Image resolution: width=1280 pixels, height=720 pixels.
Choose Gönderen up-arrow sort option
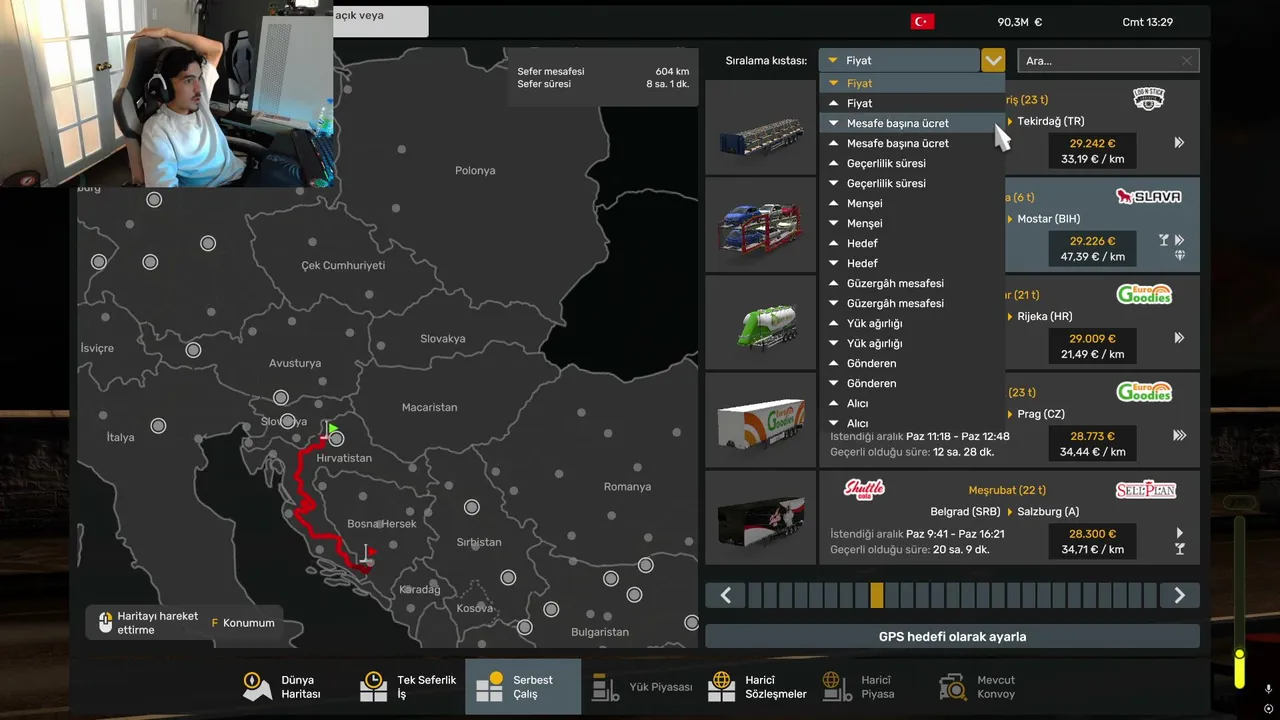pyautogui.click(x=912, y=363)
